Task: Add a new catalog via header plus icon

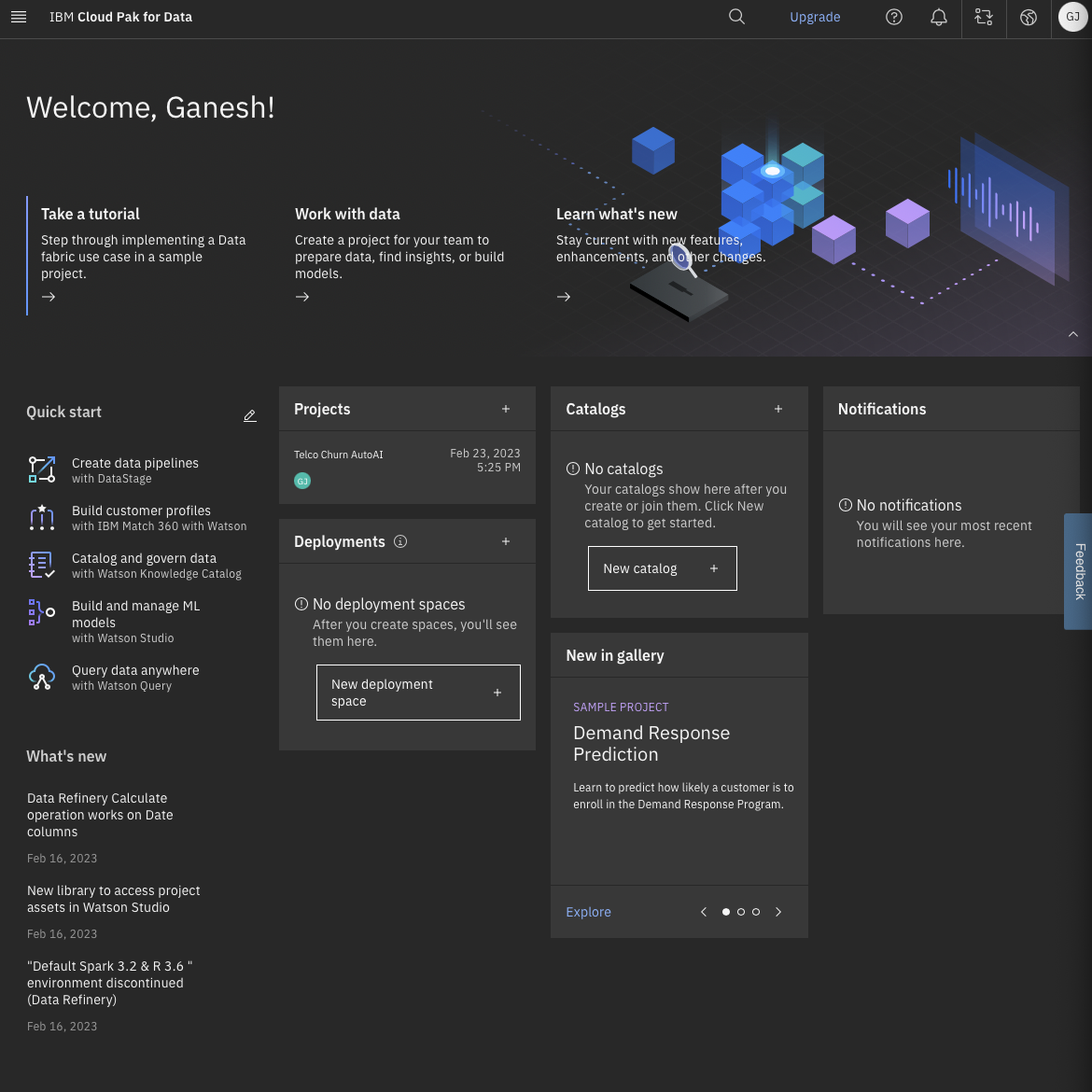Action: [x=777, y=409]
